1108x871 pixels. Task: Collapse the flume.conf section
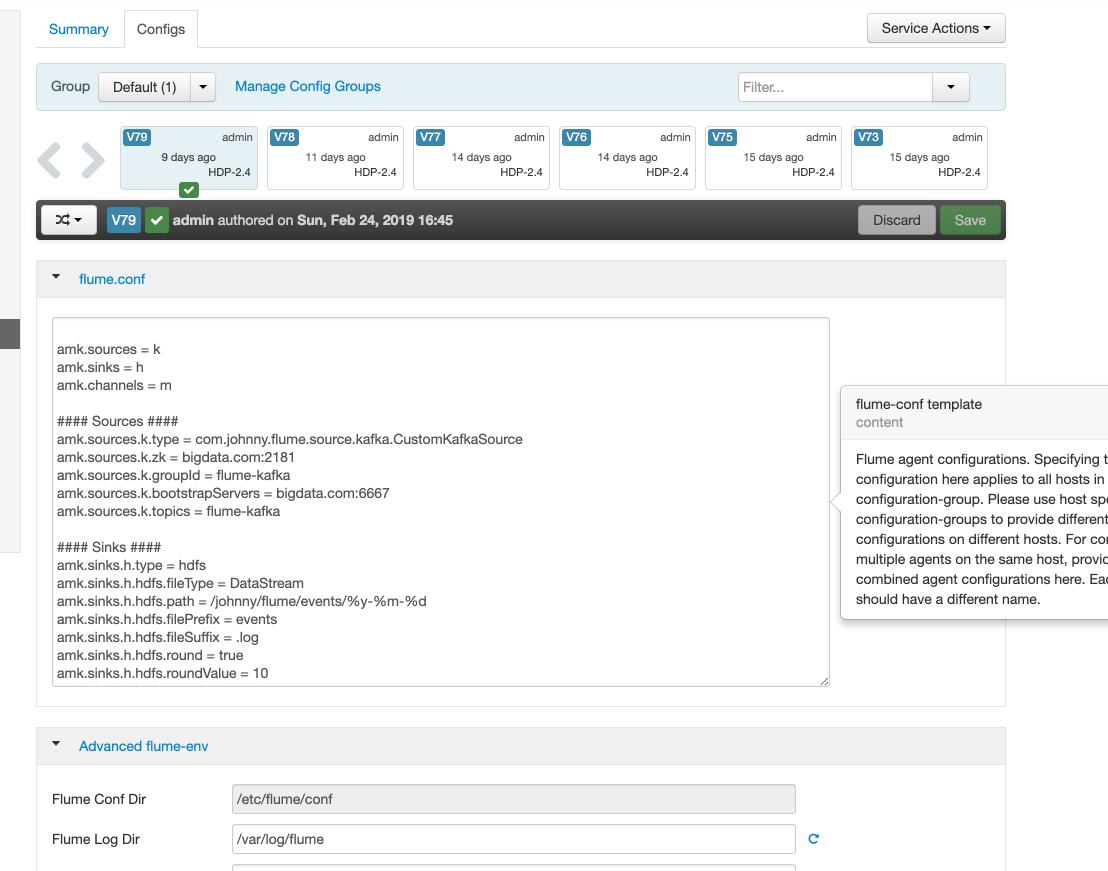pyautogui.click(x=57, y=279)
